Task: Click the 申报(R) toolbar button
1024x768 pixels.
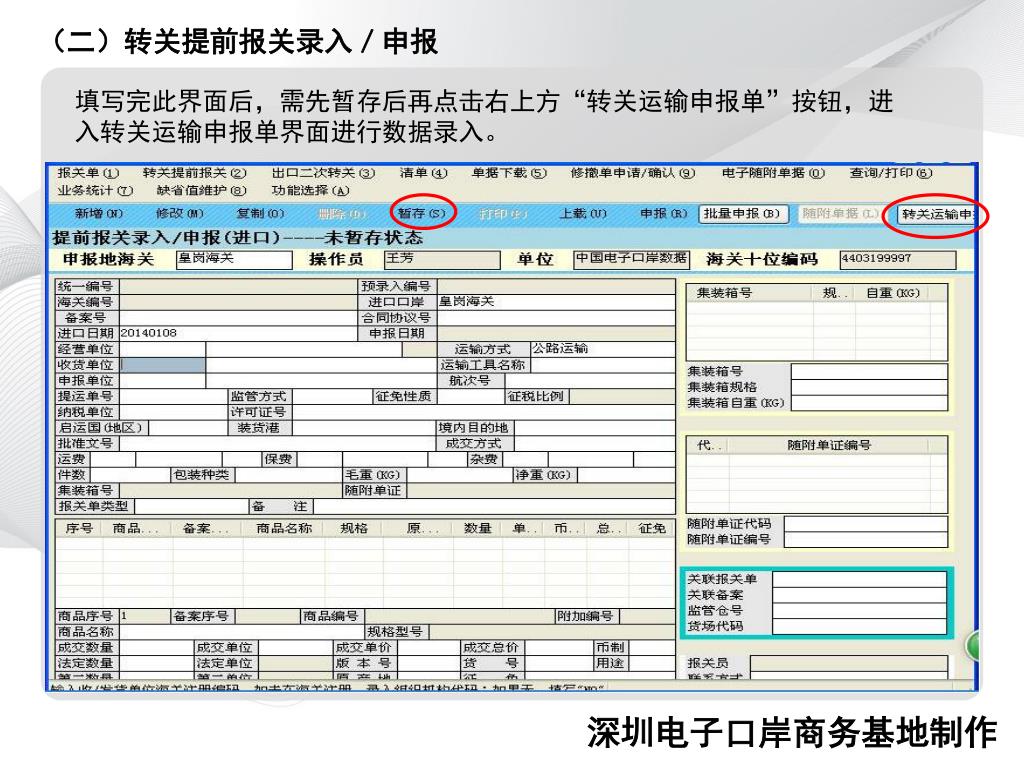Action: tap(664, 214)
